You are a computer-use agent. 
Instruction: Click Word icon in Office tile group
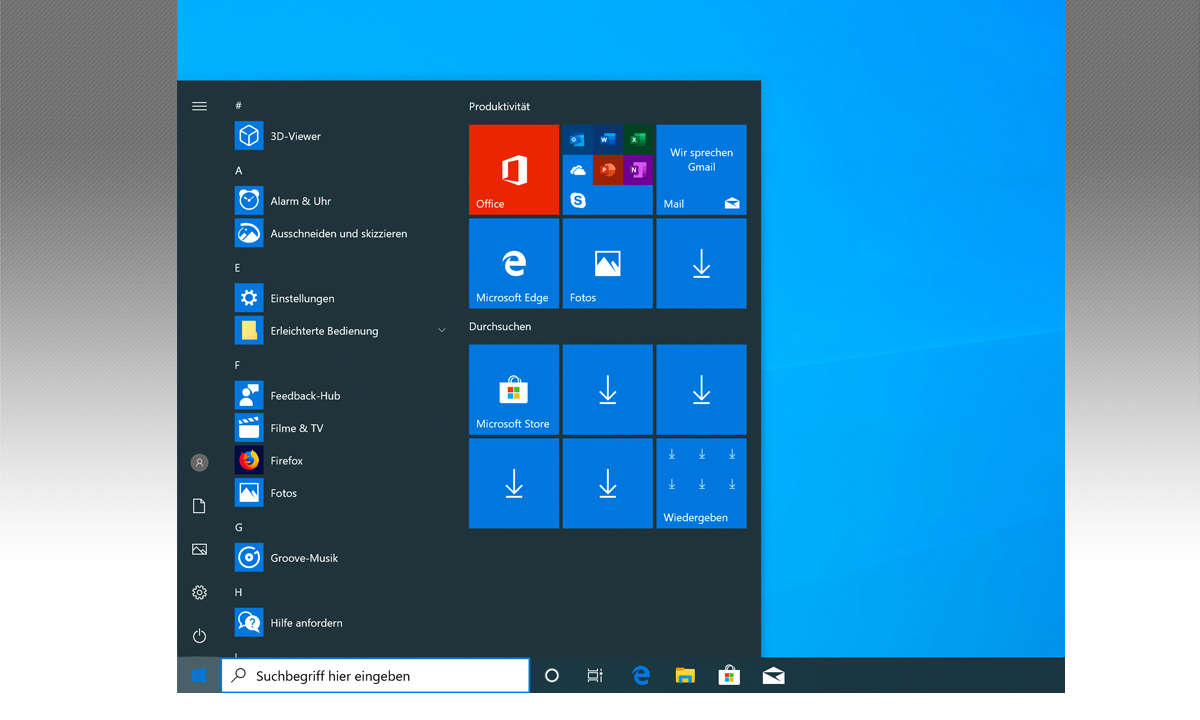click(607, 139)
